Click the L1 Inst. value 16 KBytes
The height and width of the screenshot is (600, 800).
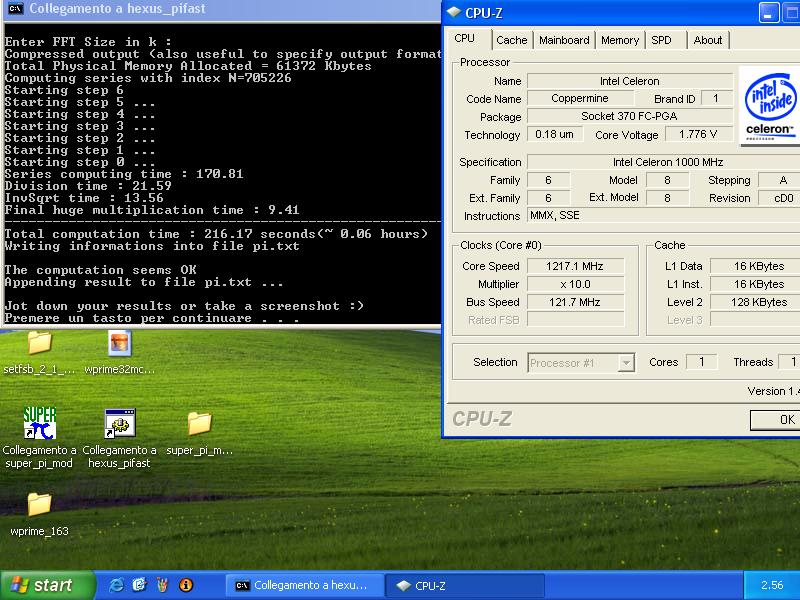click(x=757, y=284)
